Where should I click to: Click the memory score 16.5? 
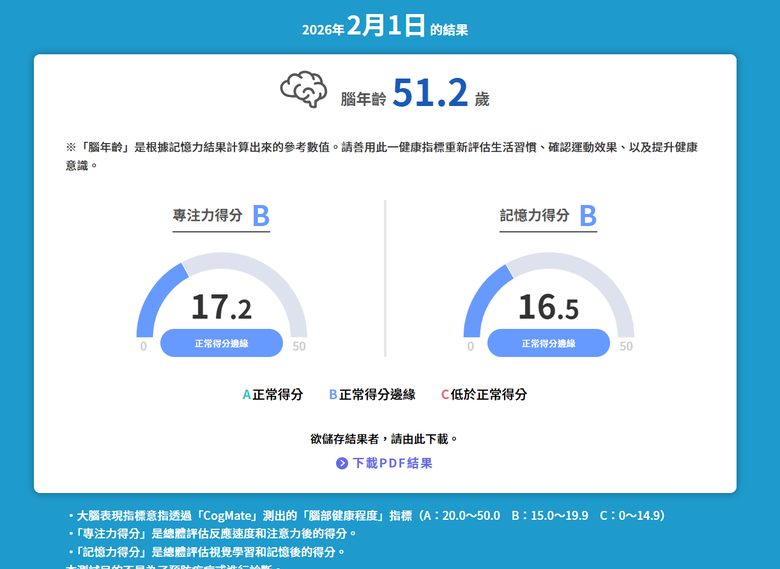(x=548, y=307)
